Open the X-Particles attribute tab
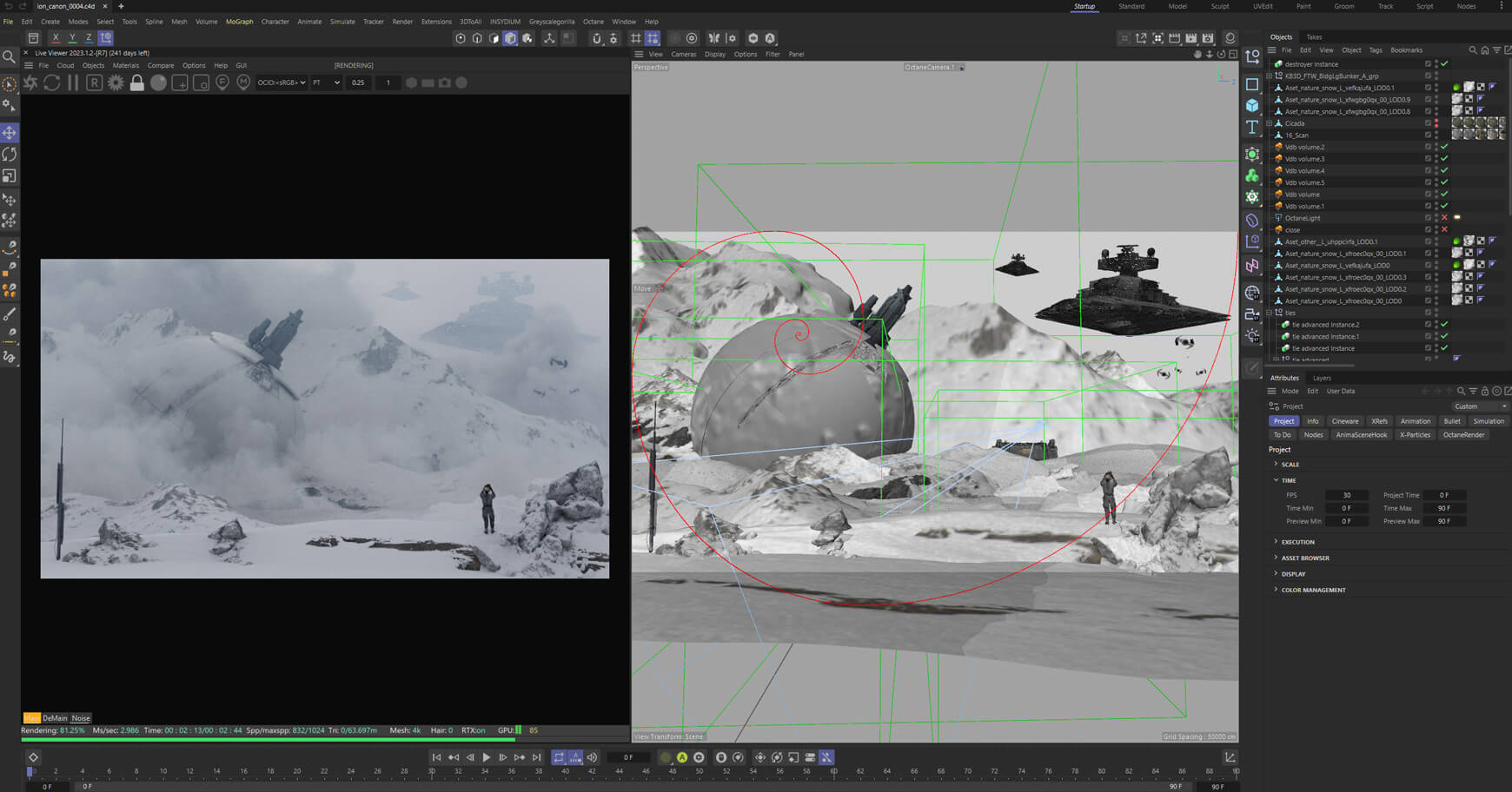The width and height of the screenshot is (1512, 792). [1416, 435]
